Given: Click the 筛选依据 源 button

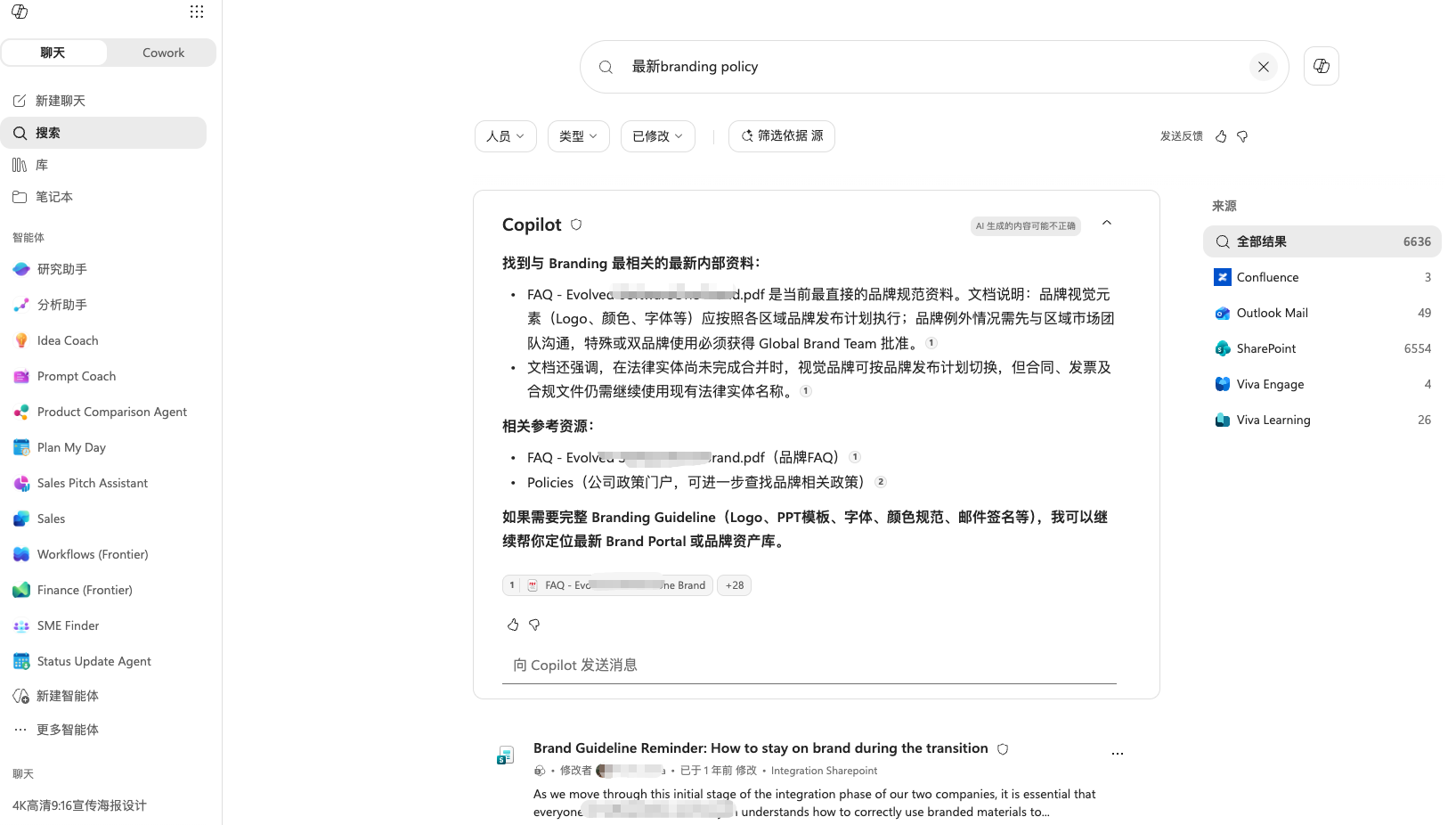Looking at the screenshot, I should [x=782, y=136].
